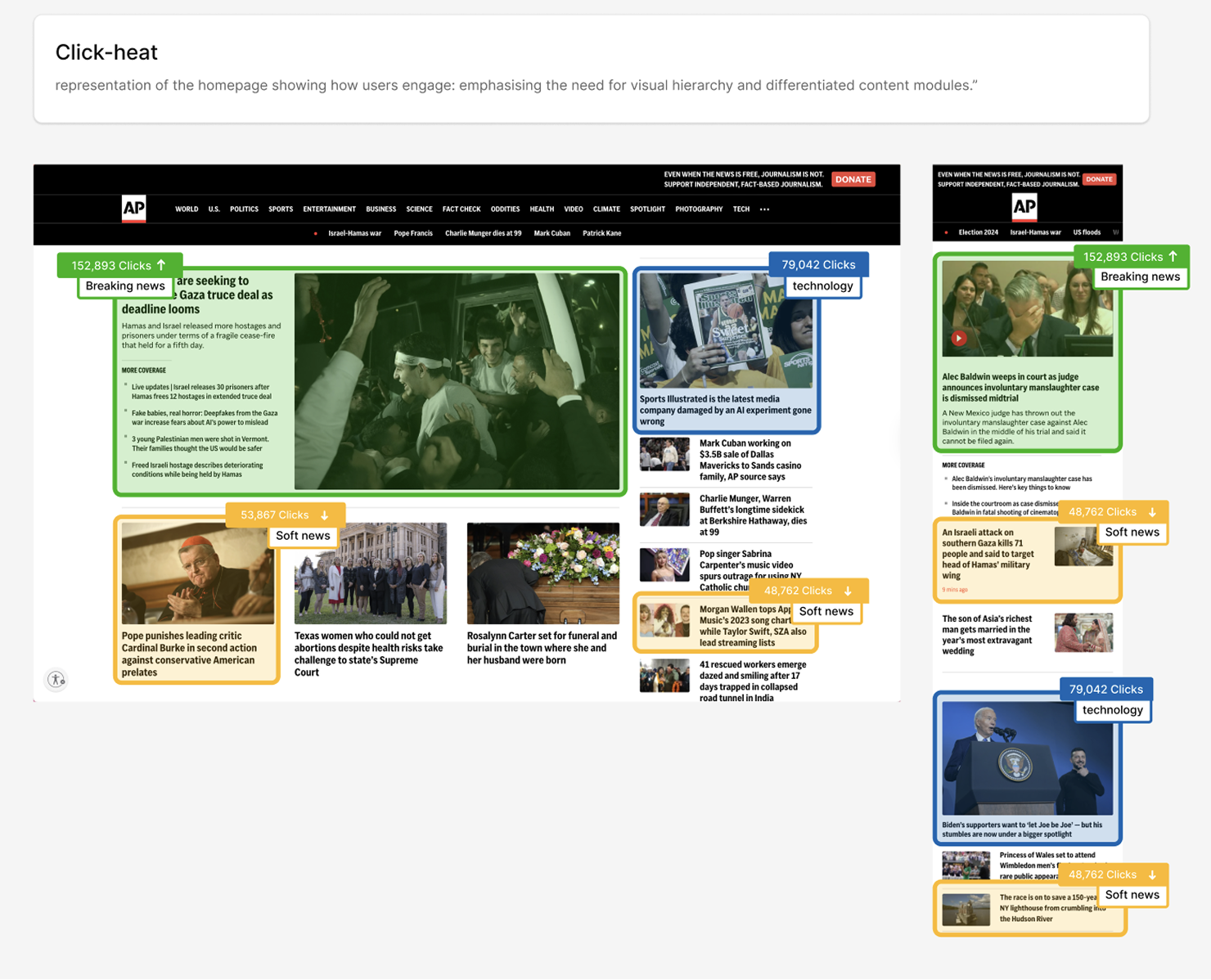Open Rosalynn Carter funeral and burial headline
Image resolution: width=1211 pixels, height=980 pixels.
[542, 648]
